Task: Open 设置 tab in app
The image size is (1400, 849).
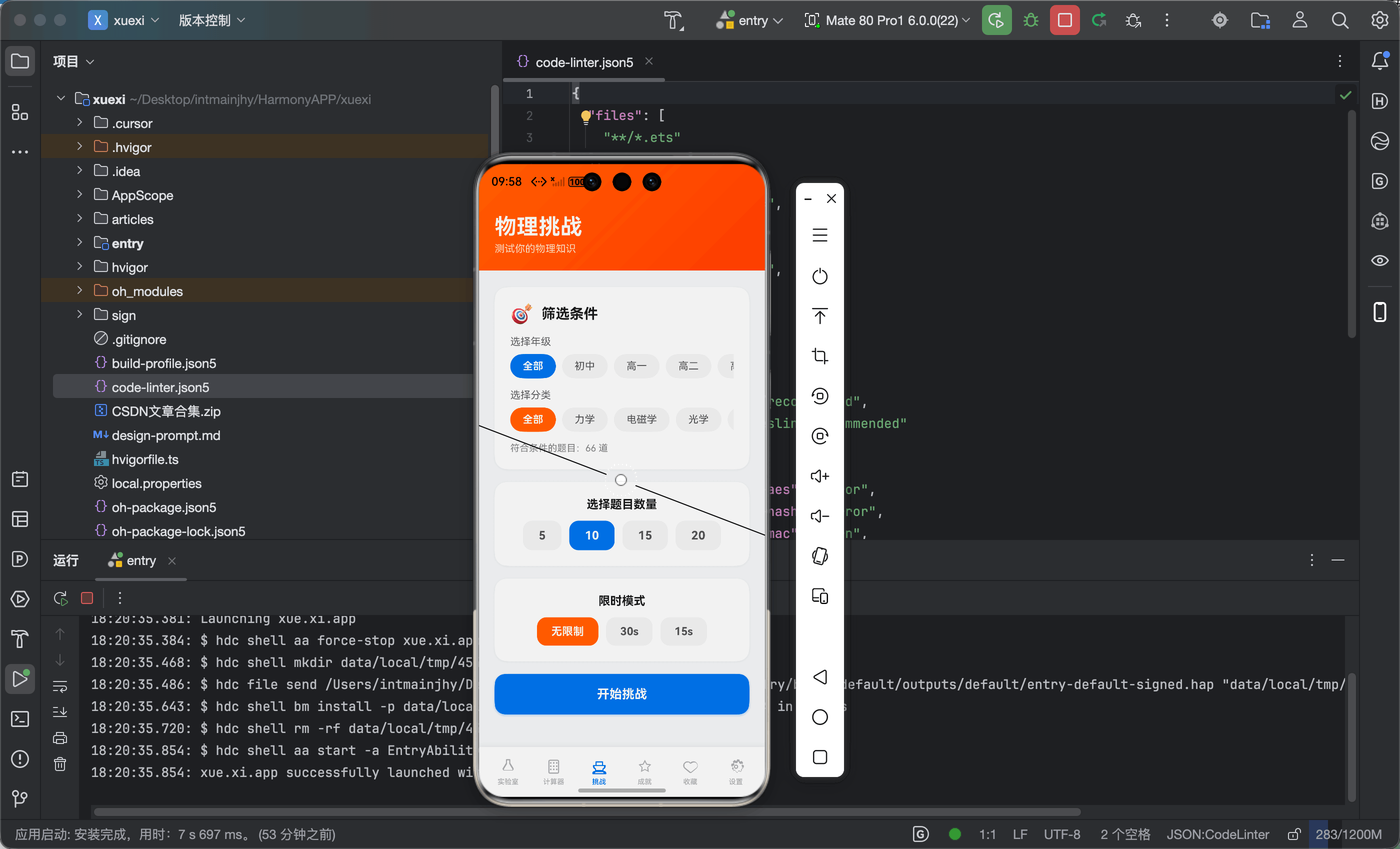Action: coord(736,772)
